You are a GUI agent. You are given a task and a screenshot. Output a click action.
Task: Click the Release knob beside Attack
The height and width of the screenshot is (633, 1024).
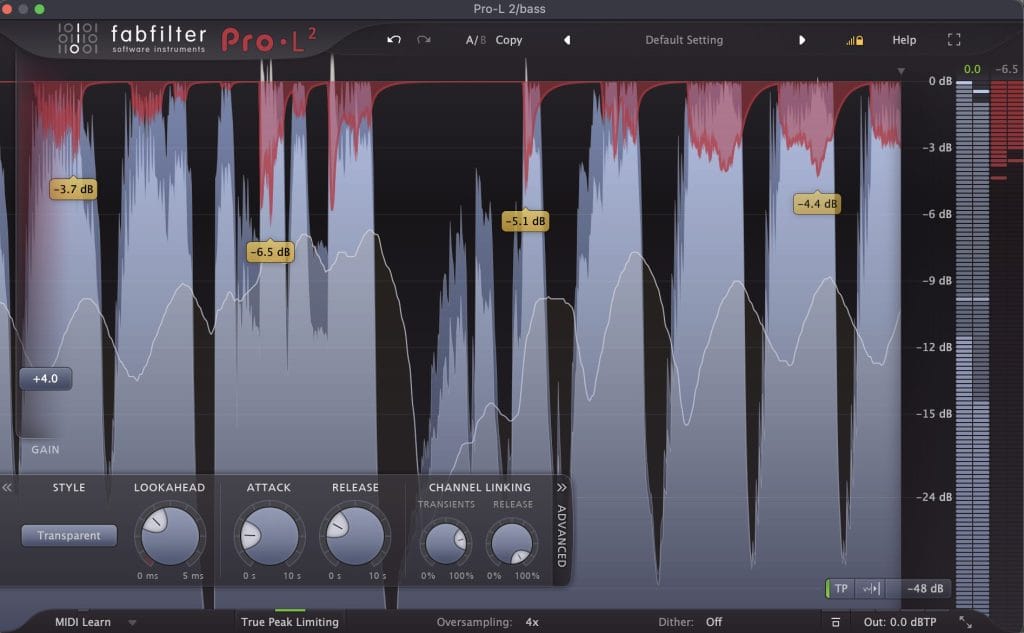point(355,536)
